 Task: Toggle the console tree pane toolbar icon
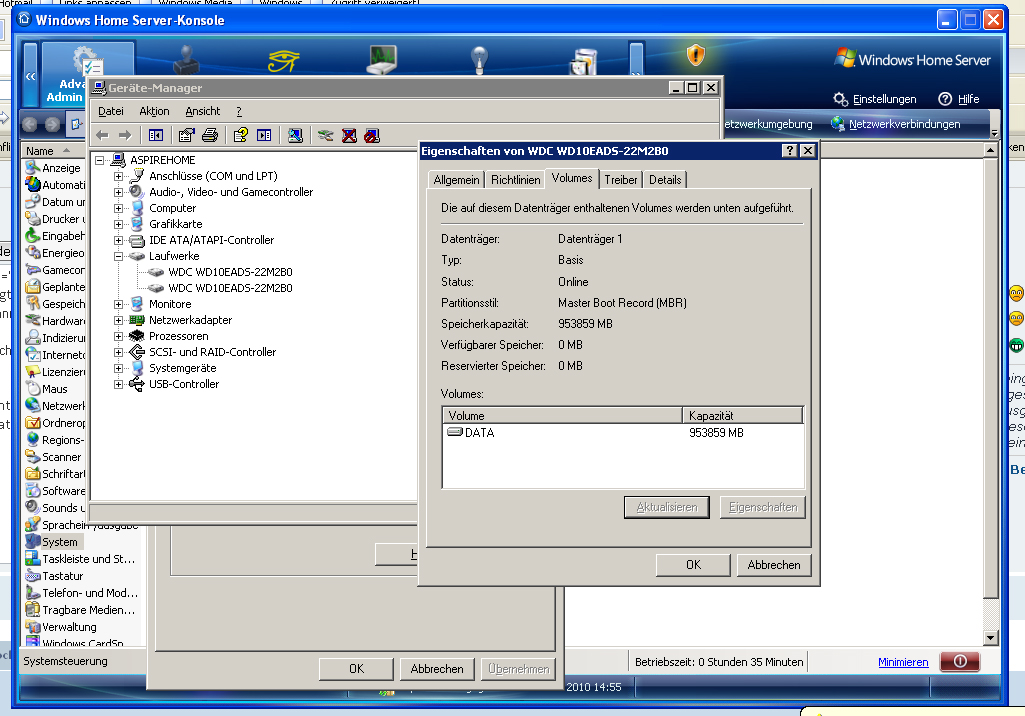point(156,135)
